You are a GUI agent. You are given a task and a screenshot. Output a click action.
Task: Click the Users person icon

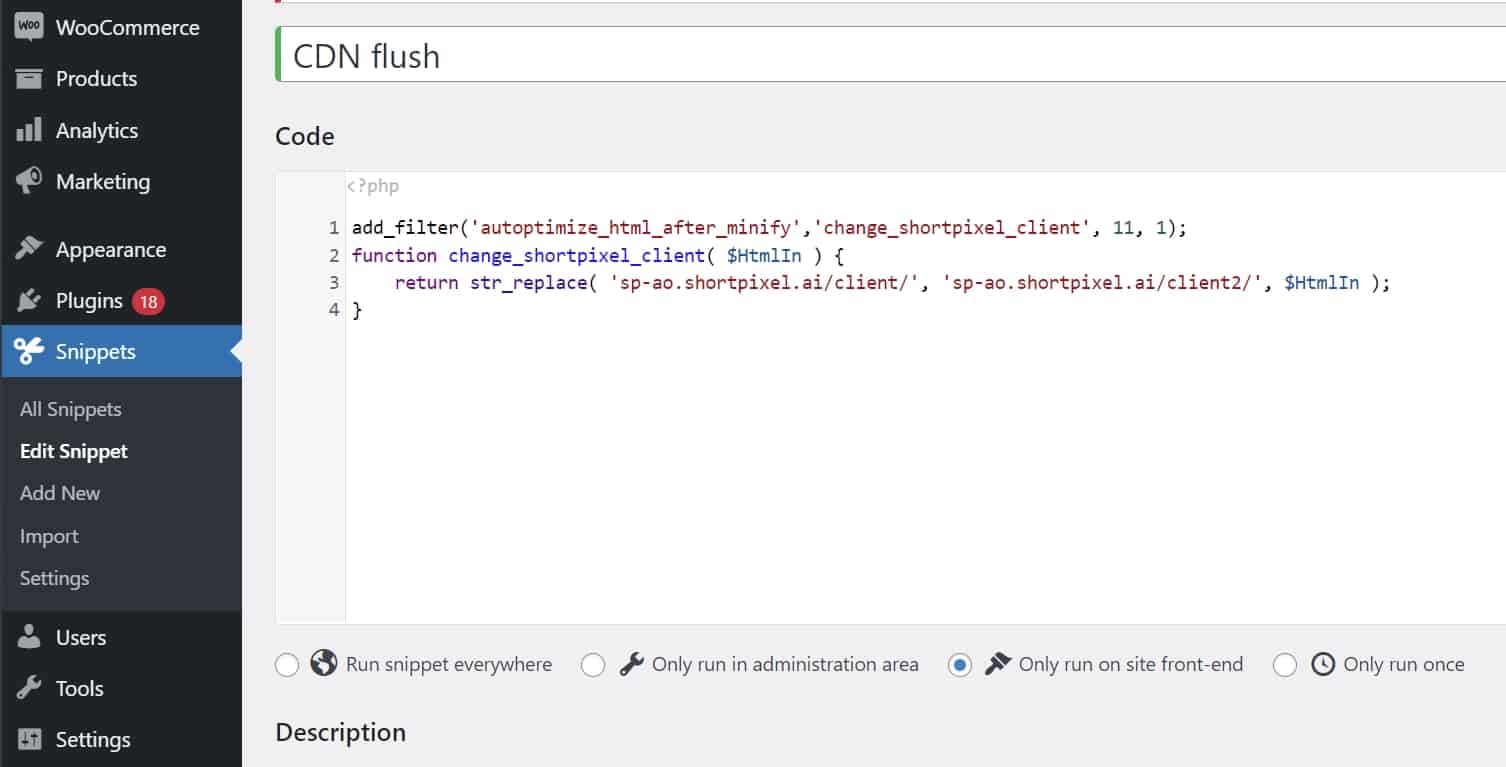click(29, 637)
